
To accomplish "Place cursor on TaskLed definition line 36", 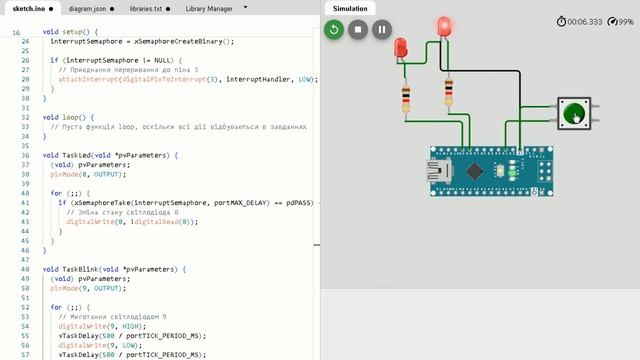I will click(x=110, y=155).
